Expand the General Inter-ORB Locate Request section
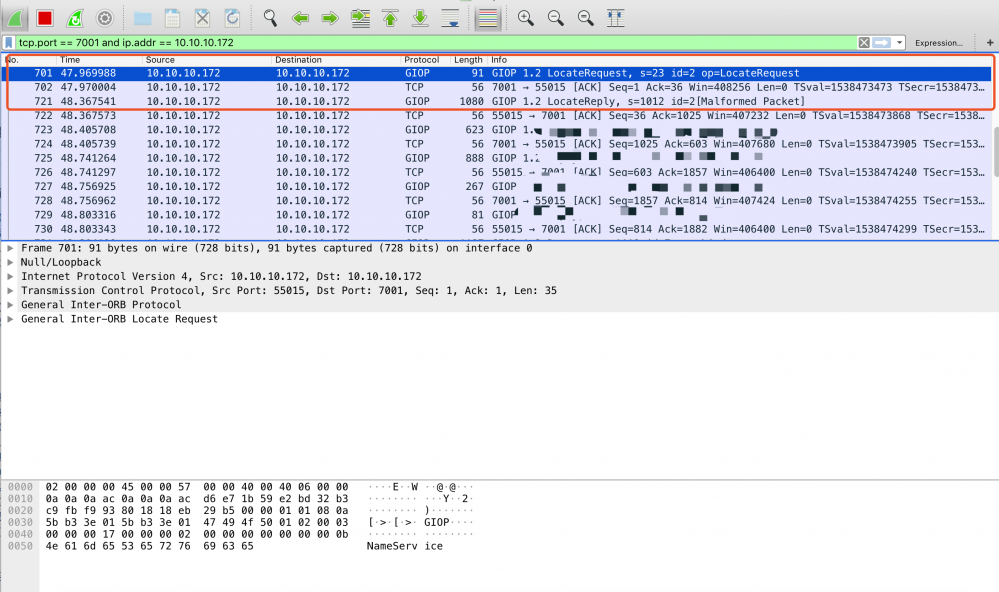This screenshot has height=592, width=999. (8, 319)
